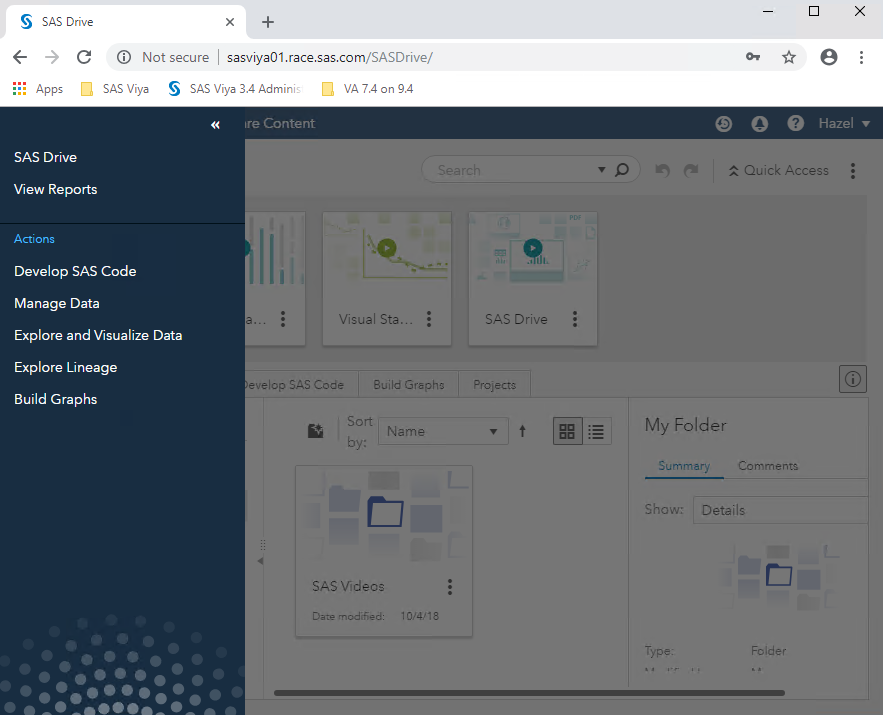Open SAS Viya bookmark folder

pyautogui.click(x=115, y=89)
